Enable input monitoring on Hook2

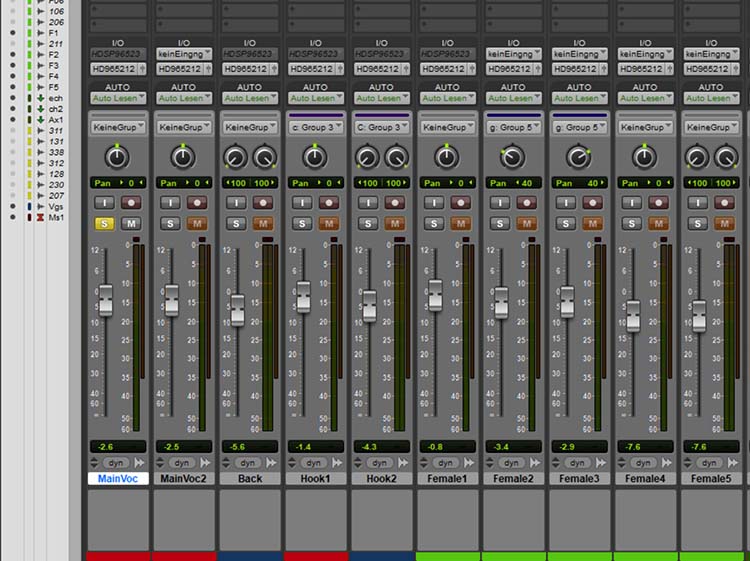coord(368,202)
